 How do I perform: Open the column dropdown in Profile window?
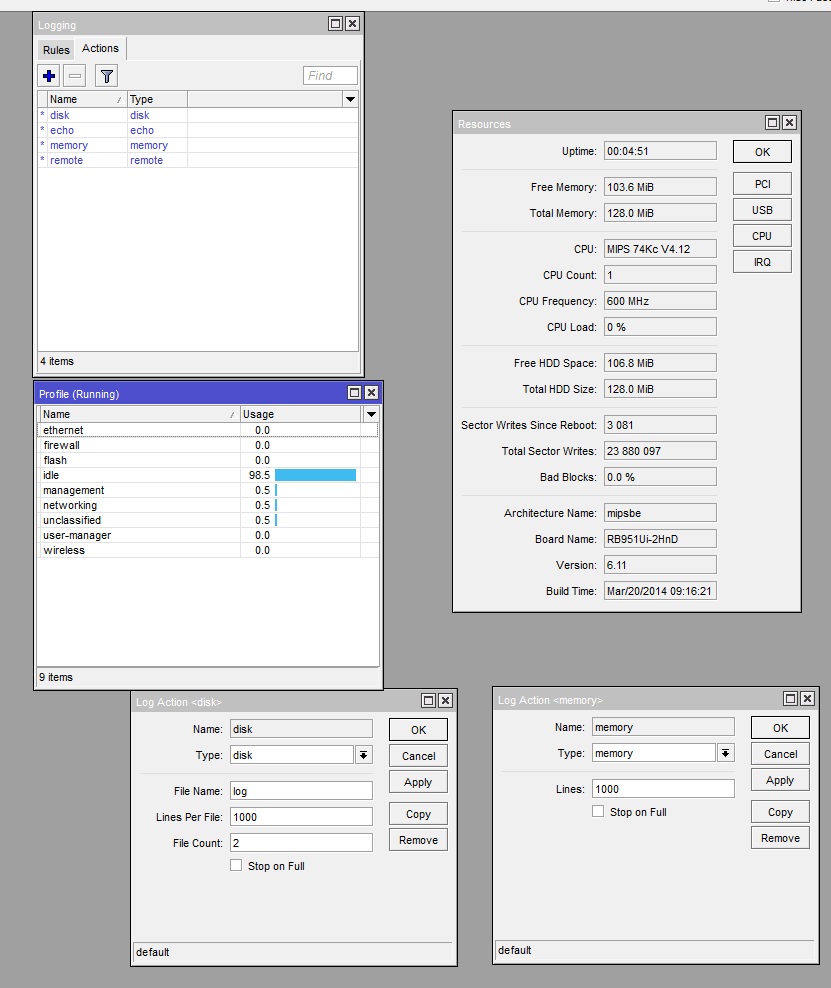(x=371, y=414)
